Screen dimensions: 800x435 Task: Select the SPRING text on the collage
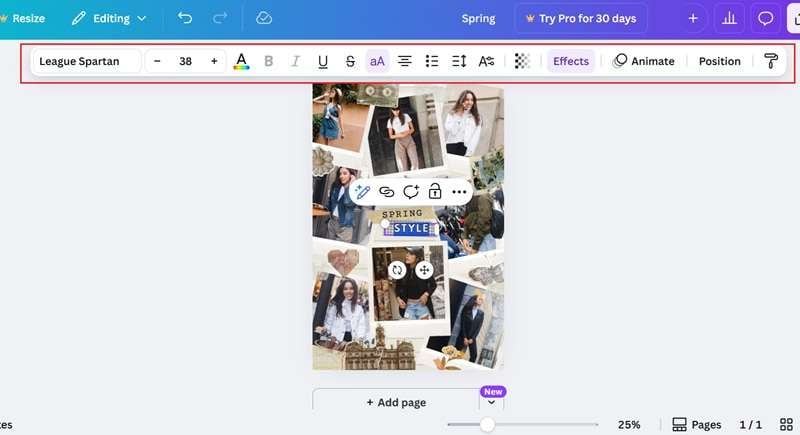tap(402, 214)
